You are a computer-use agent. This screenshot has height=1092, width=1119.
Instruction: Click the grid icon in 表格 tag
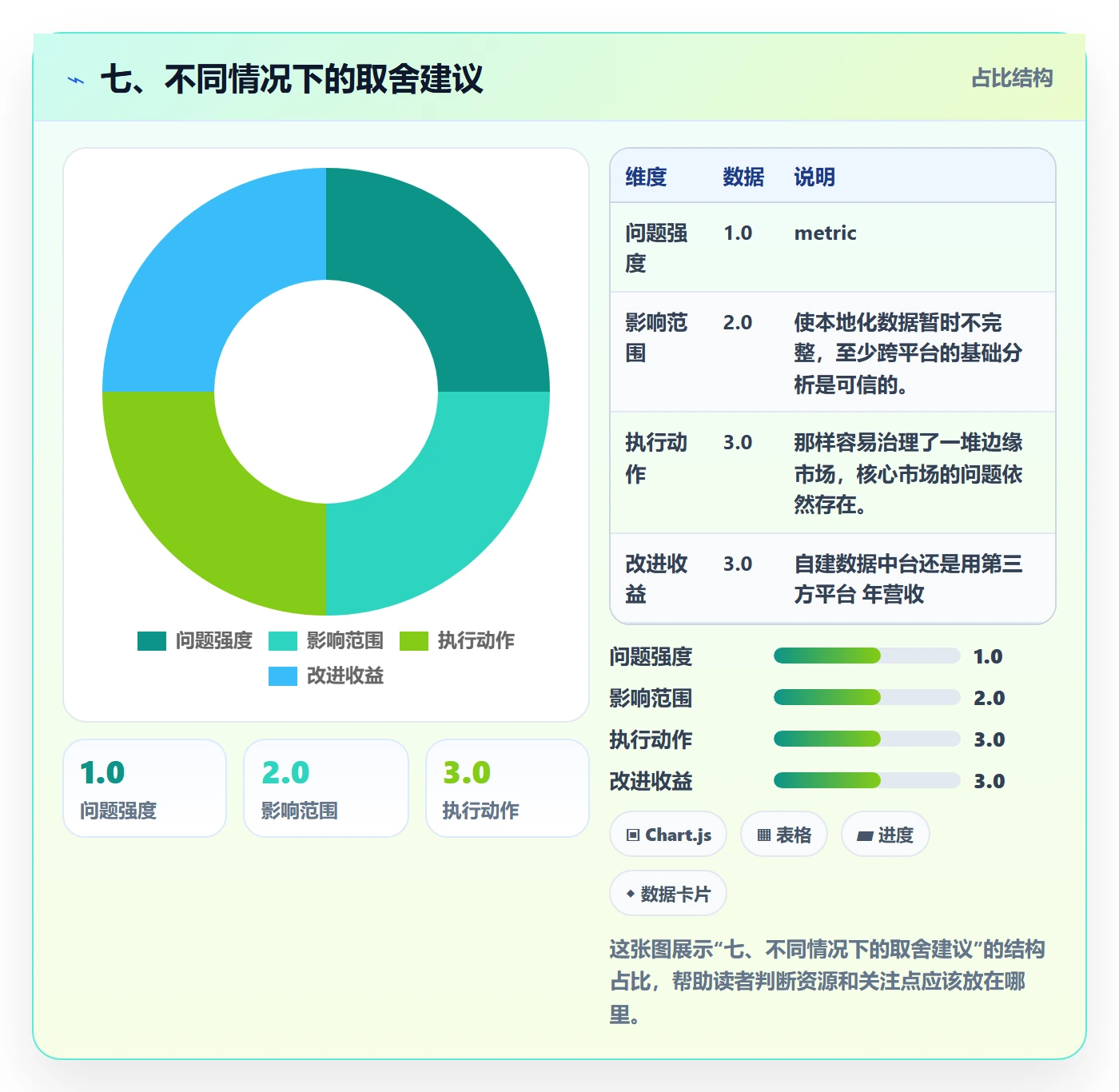coord(764,835)
